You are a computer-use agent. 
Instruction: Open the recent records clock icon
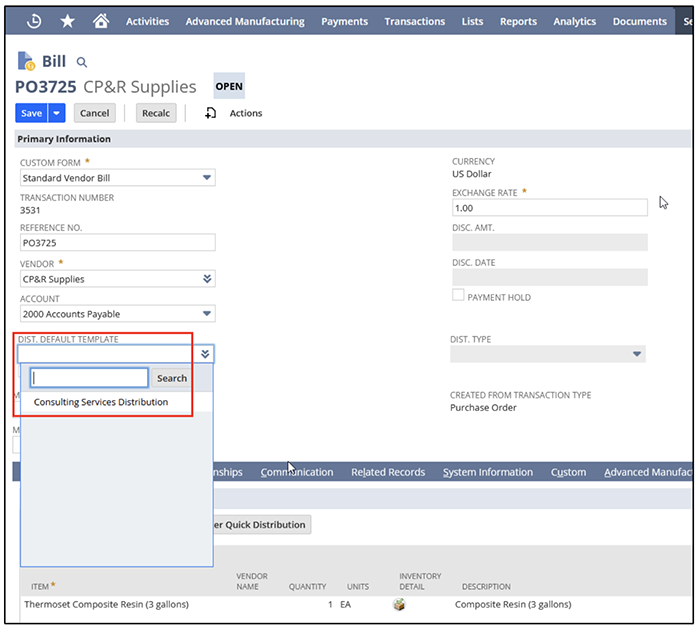click(33, 21)
